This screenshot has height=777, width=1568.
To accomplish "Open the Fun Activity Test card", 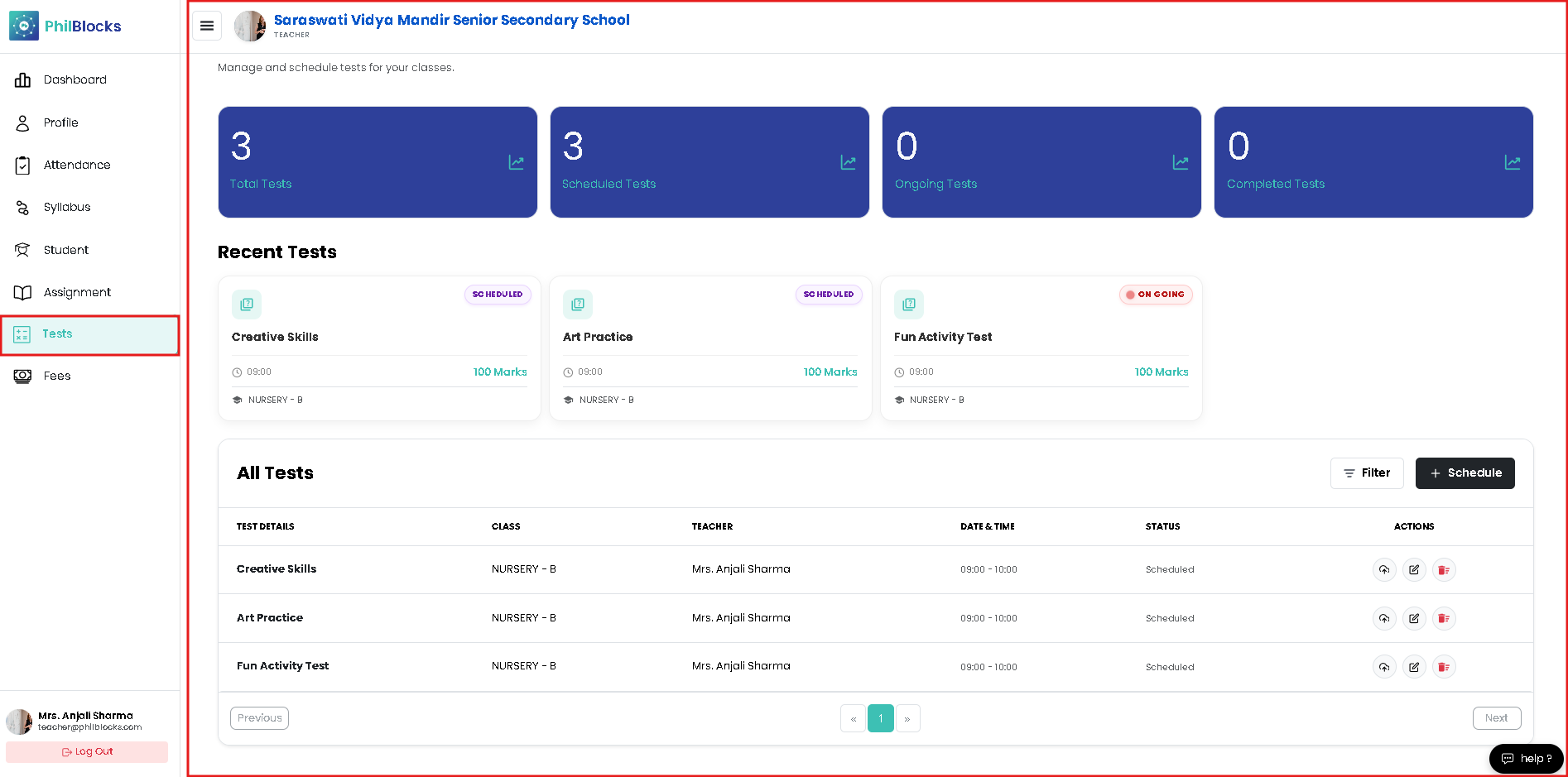I will (1041, 348).
